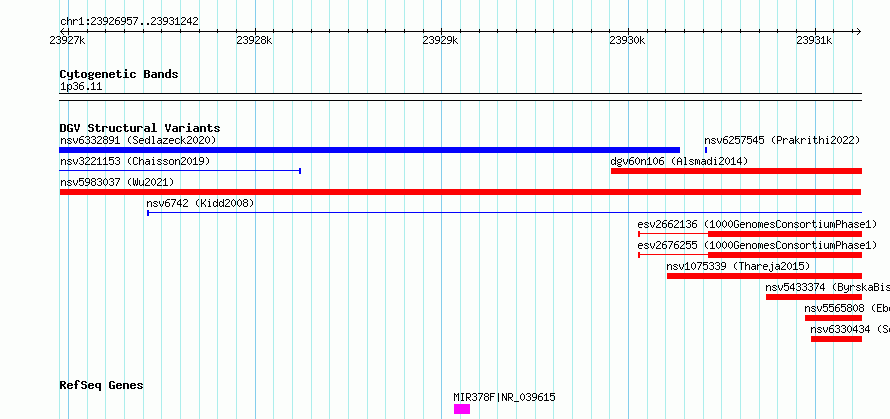Click the 23930k ruler tick label
890x419 pixels.
(627, 40)
